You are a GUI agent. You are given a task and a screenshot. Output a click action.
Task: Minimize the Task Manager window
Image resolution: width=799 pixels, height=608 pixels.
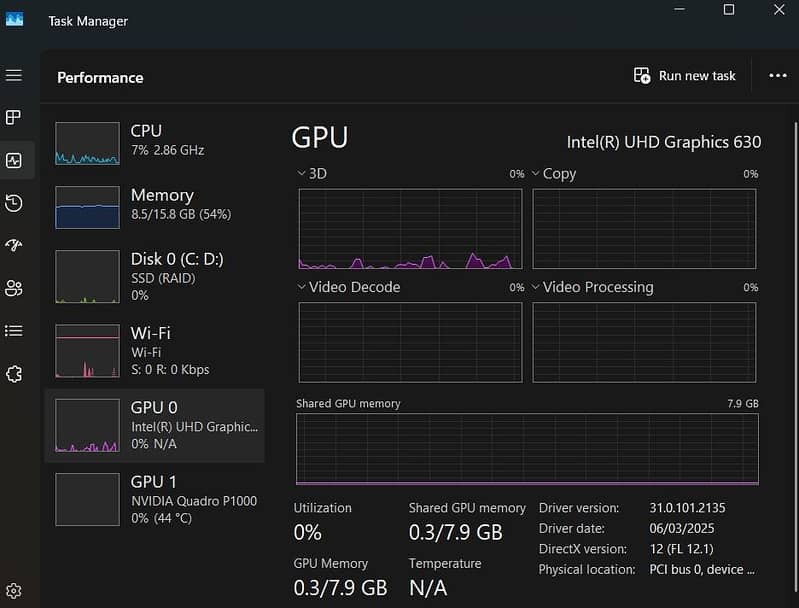click(679, 9)
